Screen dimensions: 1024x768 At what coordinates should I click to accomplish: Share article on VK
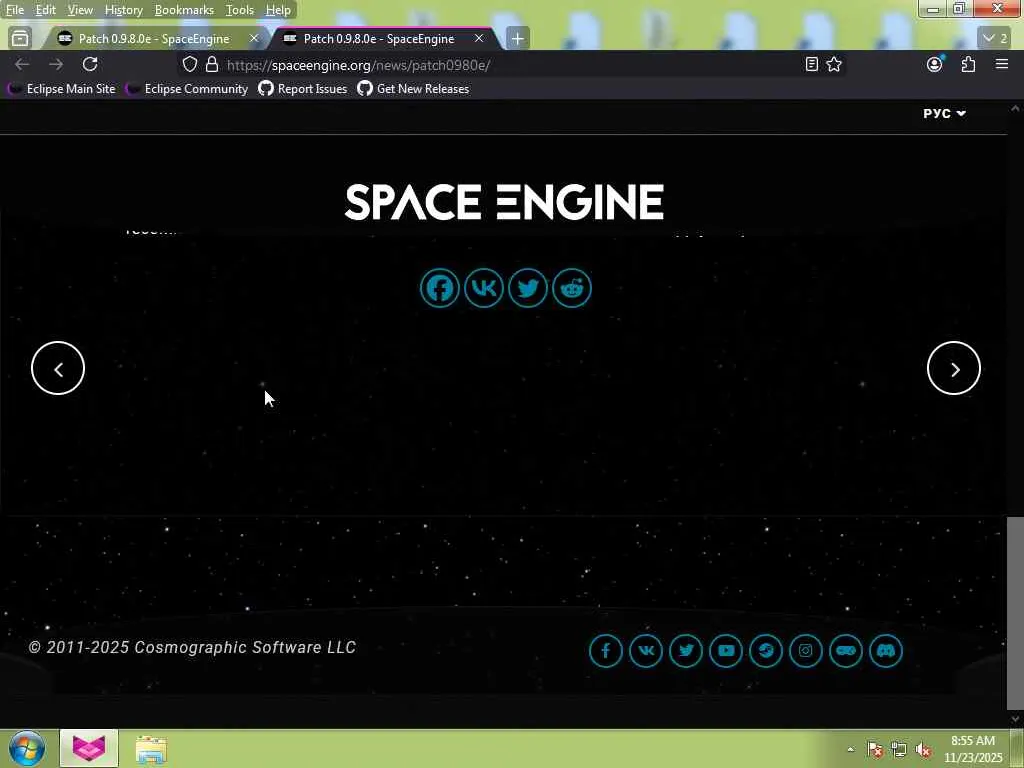coord(484,288)
